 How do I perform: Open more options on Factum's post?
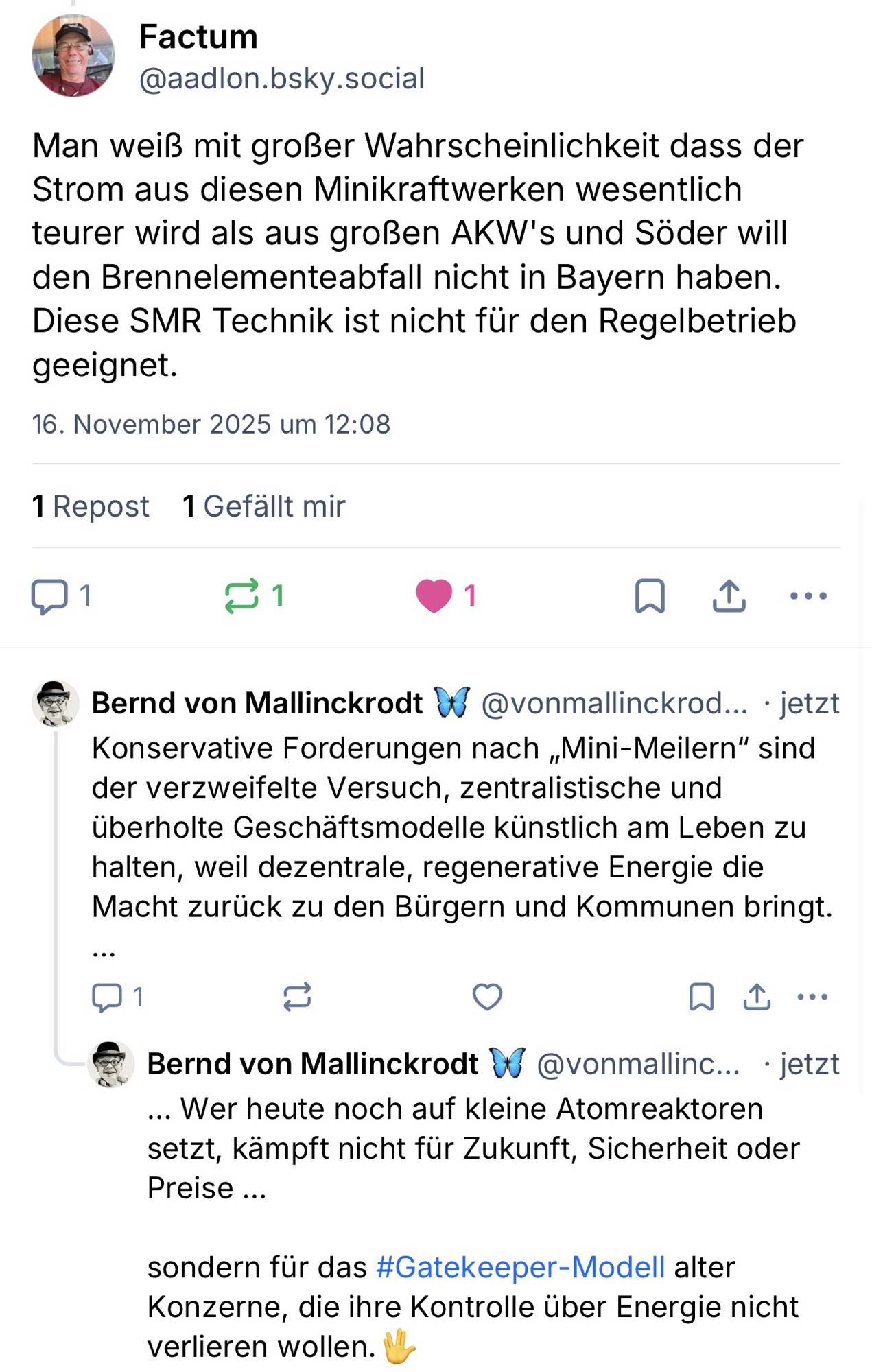coord(808,595)
